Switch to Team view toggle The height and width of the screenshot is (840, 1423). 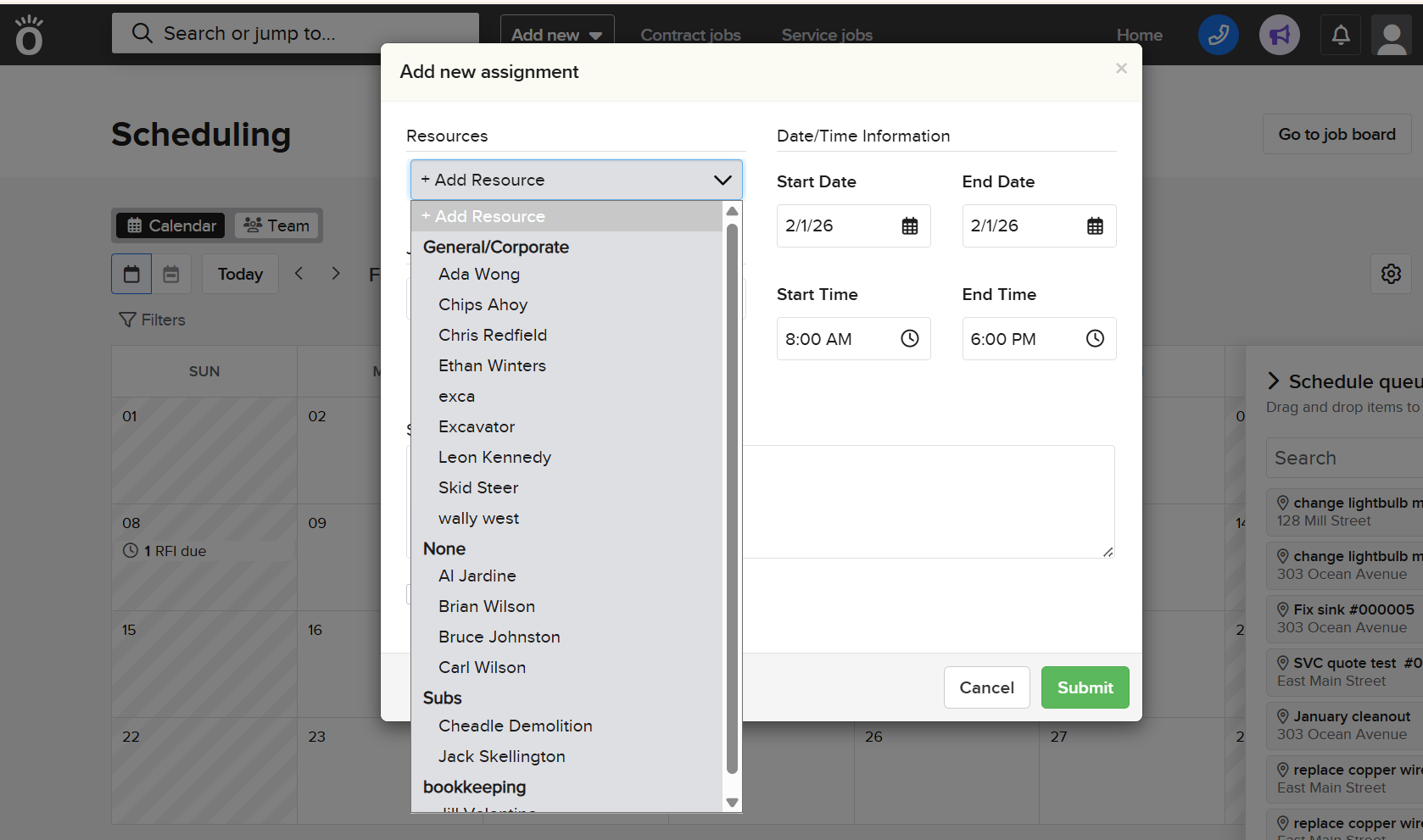click(x=276, y=225)
